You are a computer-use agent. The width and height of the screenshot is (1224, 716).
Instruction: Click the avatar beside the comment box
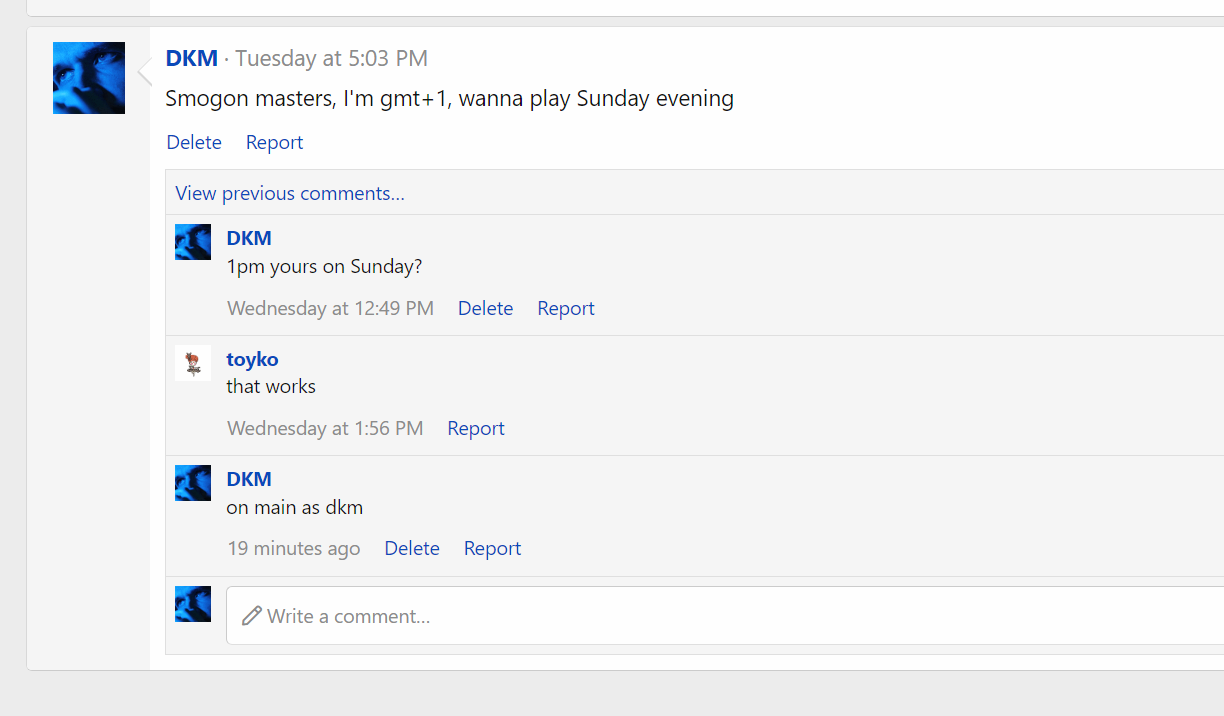pyautogui.click(x=193, y=604)
